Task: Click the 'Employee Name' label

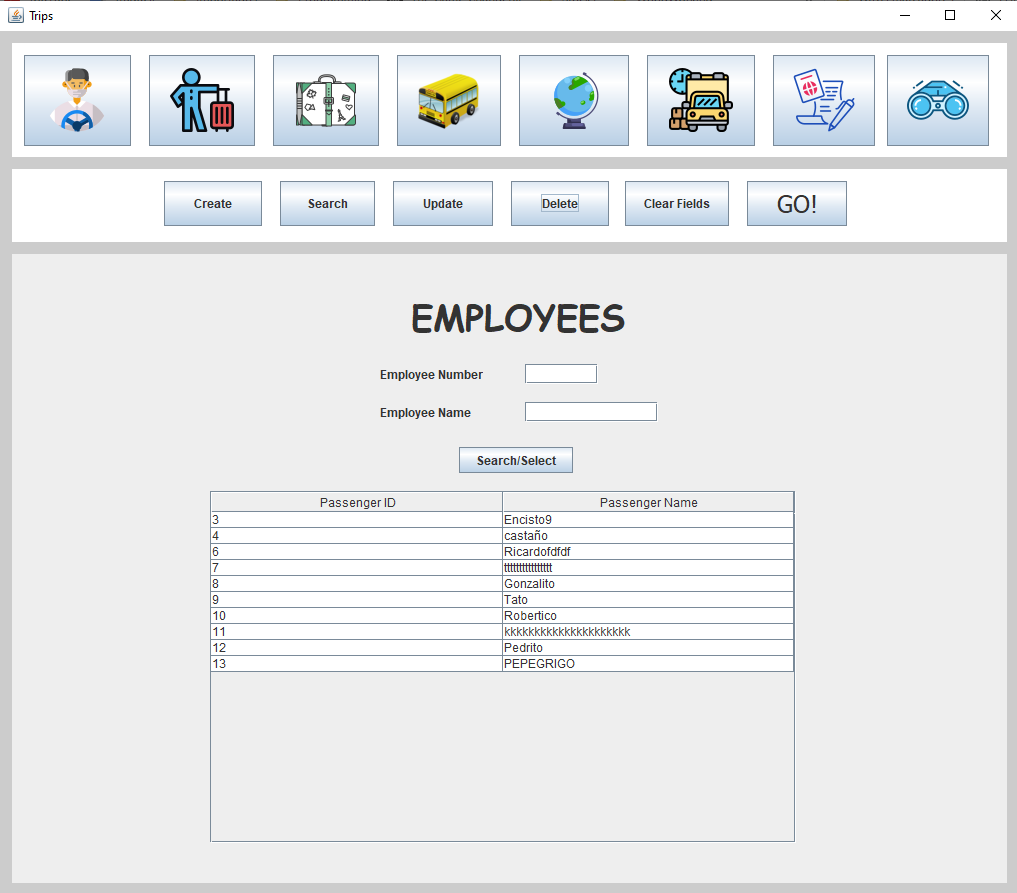Action: 425,413
